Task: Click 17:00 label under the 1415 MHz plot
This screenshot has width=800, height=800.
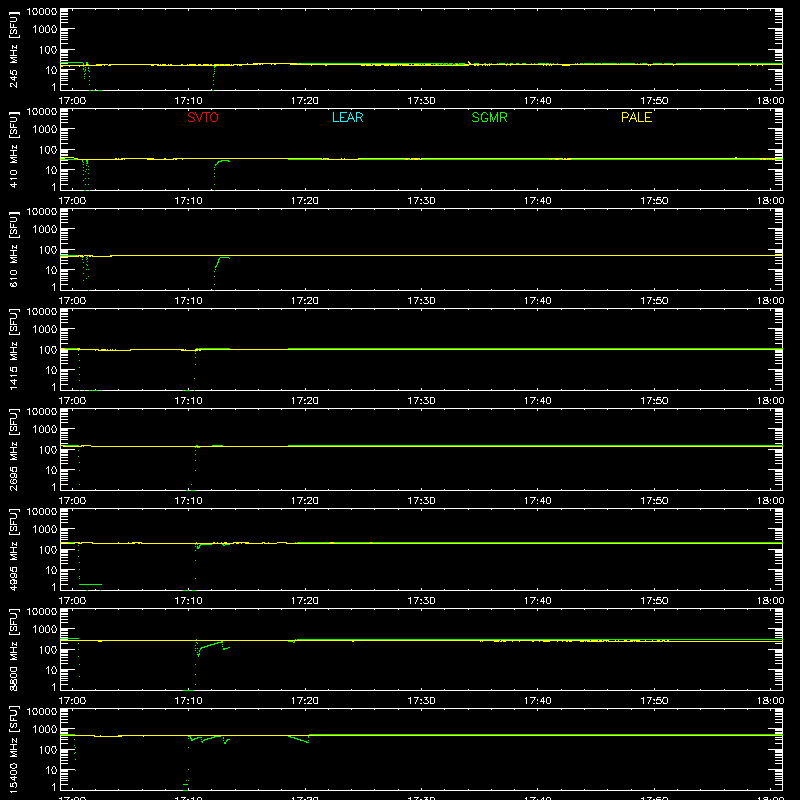Action: click(x=72, y=401)
